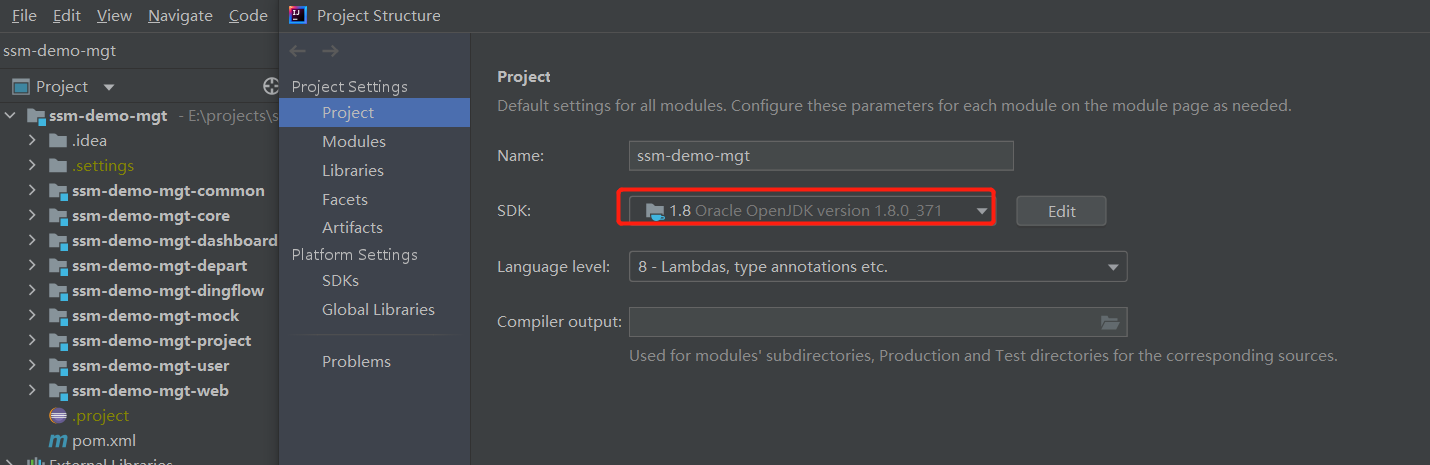
Task: Open the Navigate menu
Action: tap(180, 16)
